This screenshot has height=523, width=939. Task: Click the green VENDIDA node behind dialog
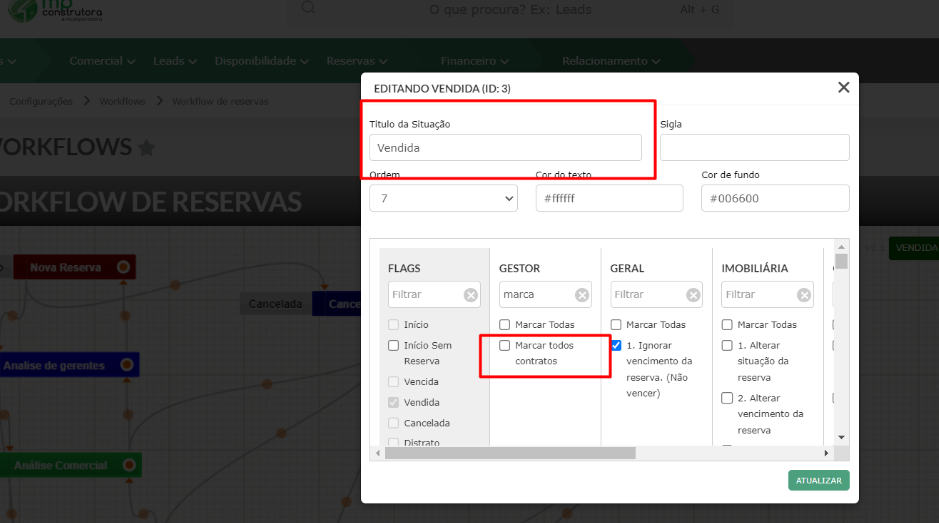[914, 248]
